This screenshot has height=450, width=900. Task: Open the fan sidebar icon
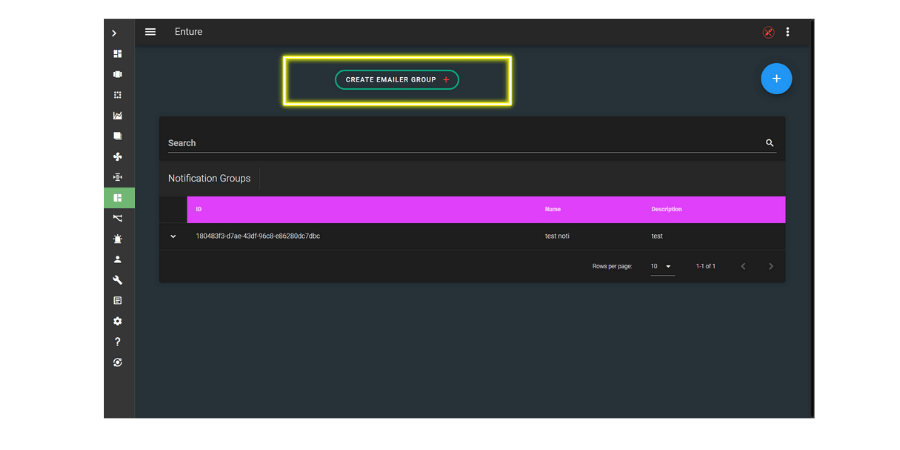(x=118, y=157)
